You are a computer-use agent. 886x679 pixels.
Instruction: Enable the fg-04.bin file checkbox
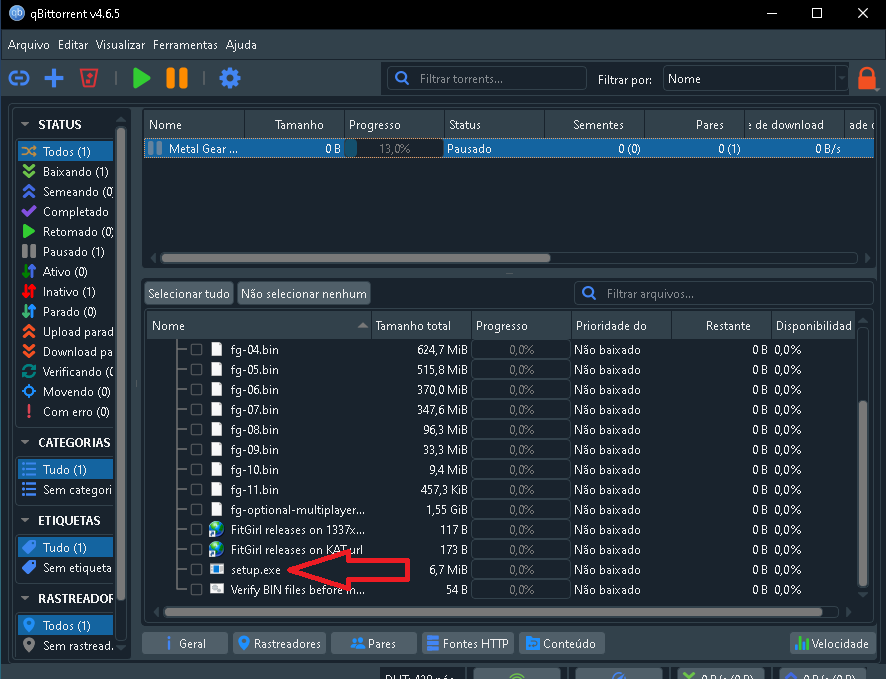coord(197,350)
